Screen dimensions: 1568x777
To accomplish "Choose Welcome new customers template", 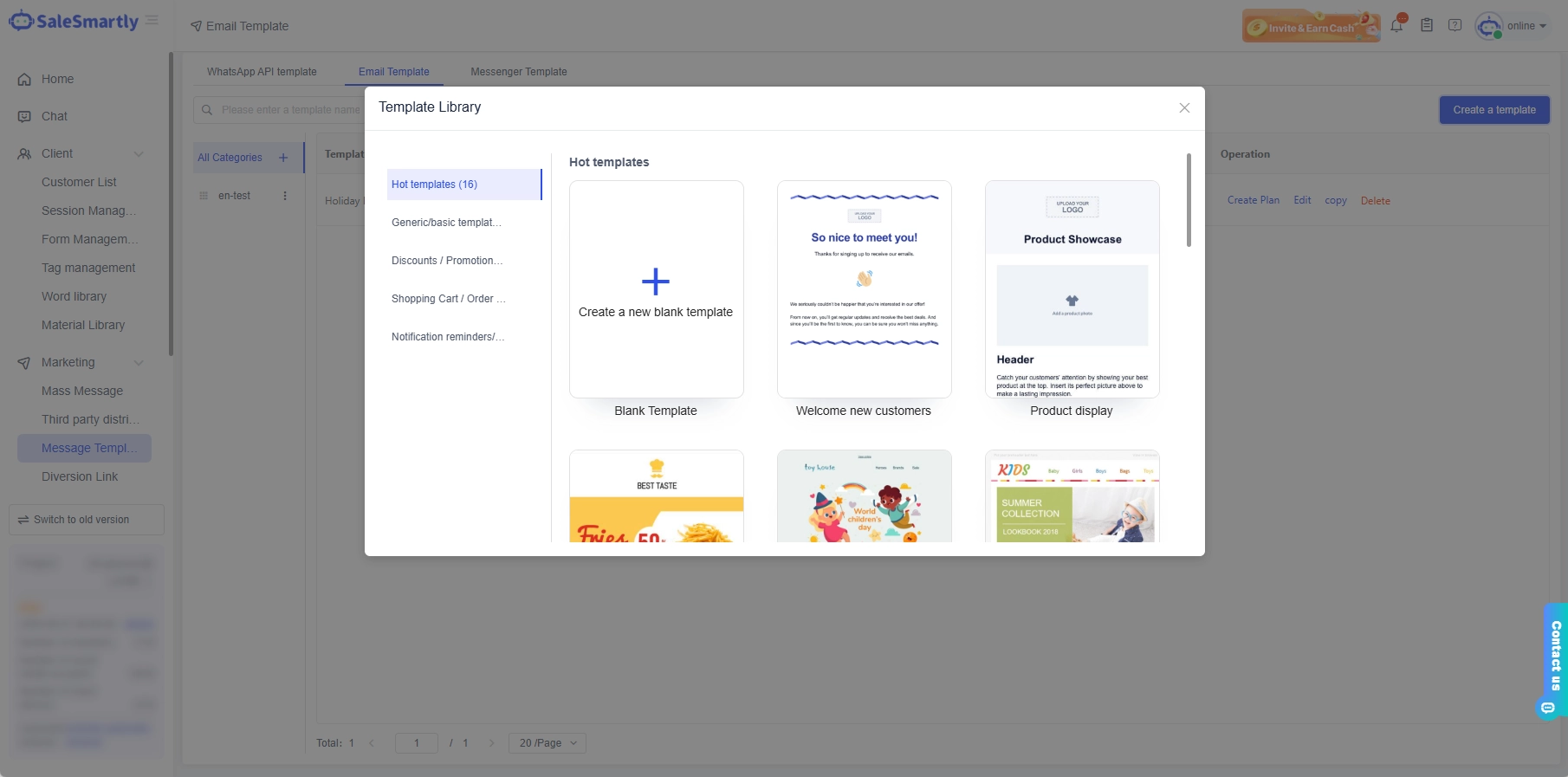I will [x=865, y=289].
